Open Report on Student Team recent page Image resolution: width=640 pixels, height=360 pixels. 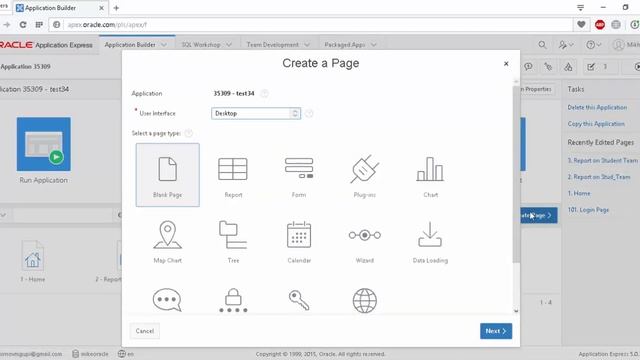(602, 160)
